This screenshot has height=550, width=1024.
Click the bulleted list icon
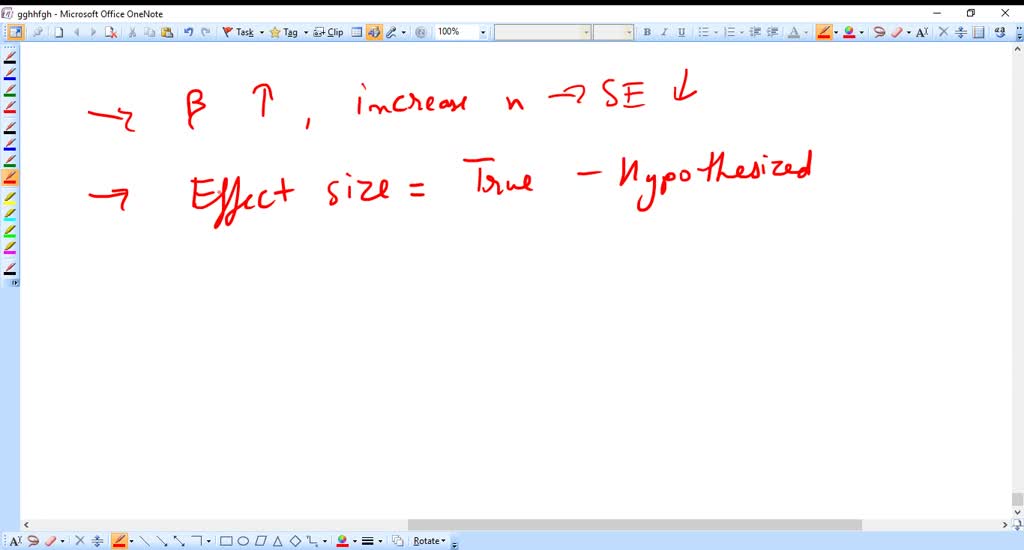pos(703,32)
